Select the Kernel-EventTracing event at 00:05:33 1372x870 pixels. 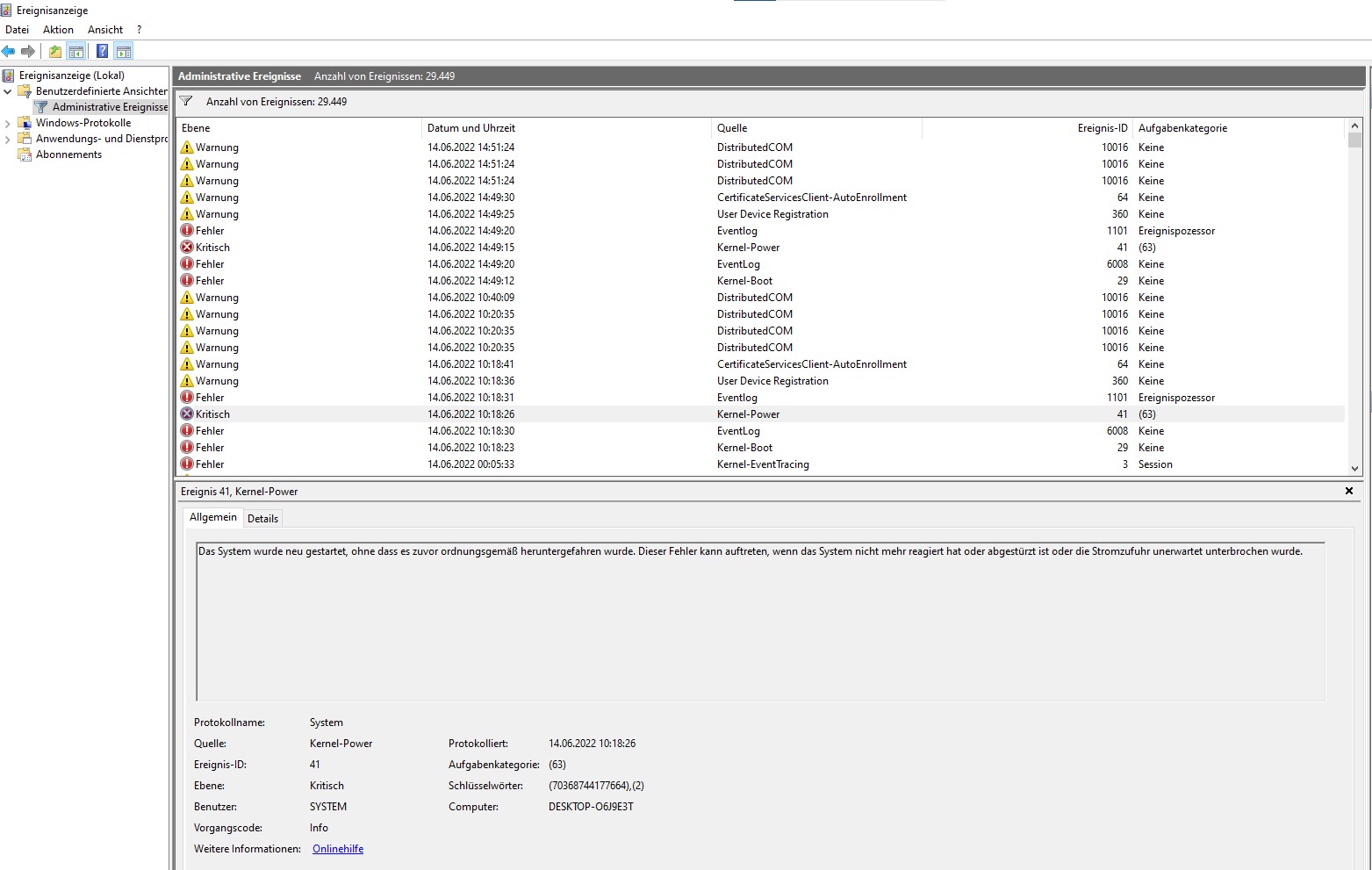click(761, 464)
